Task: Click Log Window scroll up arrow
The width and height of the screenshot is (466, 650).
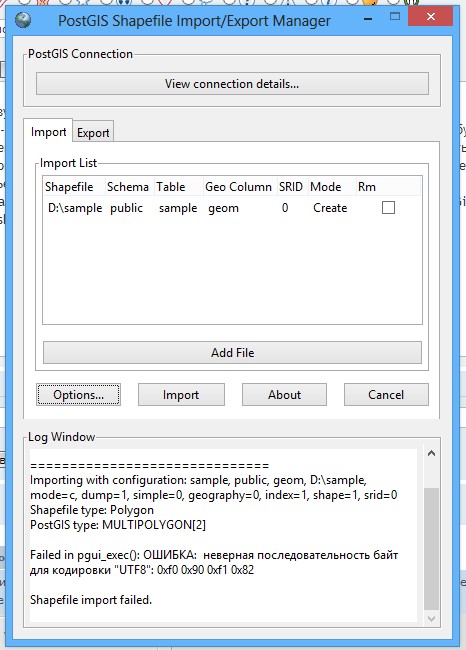Action: tap(431, 454)
